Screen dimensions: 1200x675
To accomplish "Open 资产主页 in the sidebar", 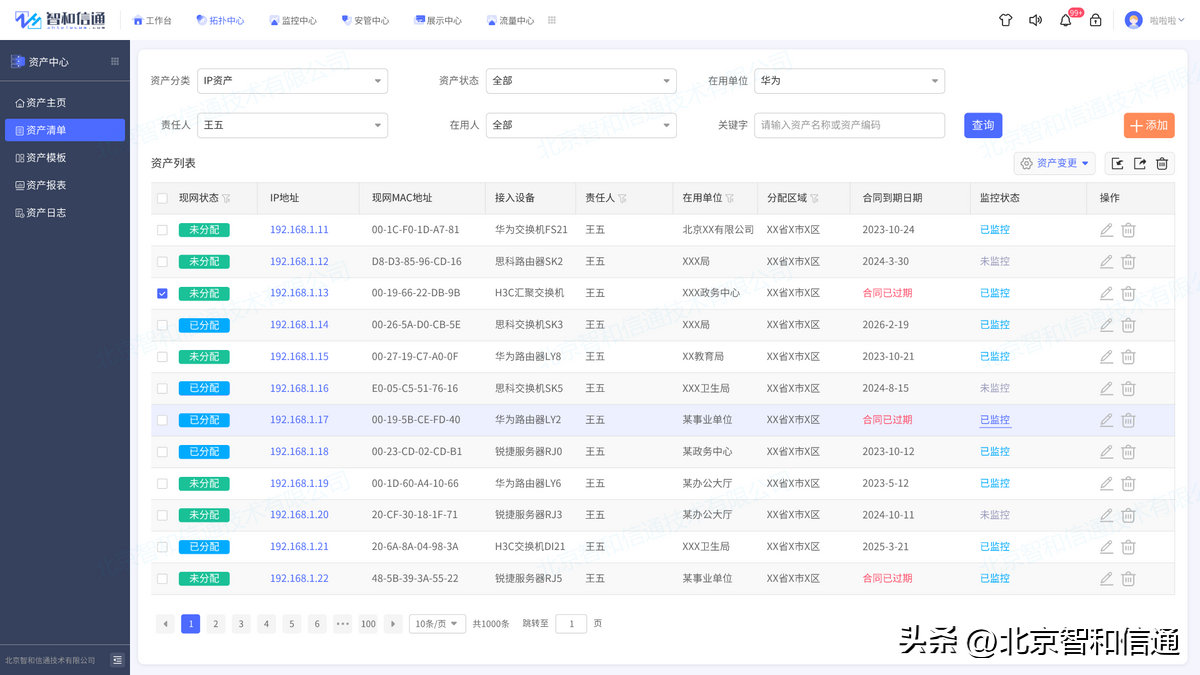I will point(65,103).
